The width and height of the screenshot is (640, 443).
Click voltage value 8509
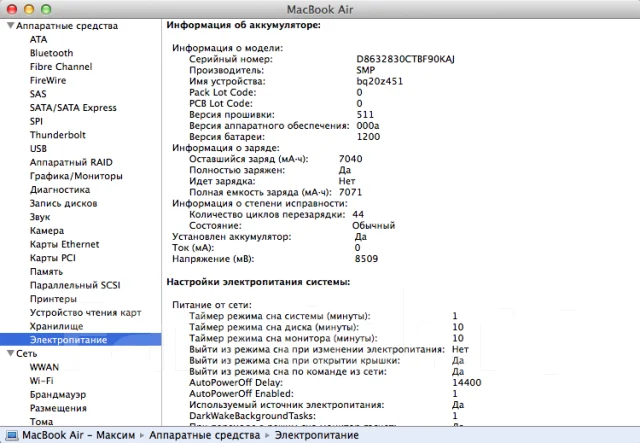[367, 259]
